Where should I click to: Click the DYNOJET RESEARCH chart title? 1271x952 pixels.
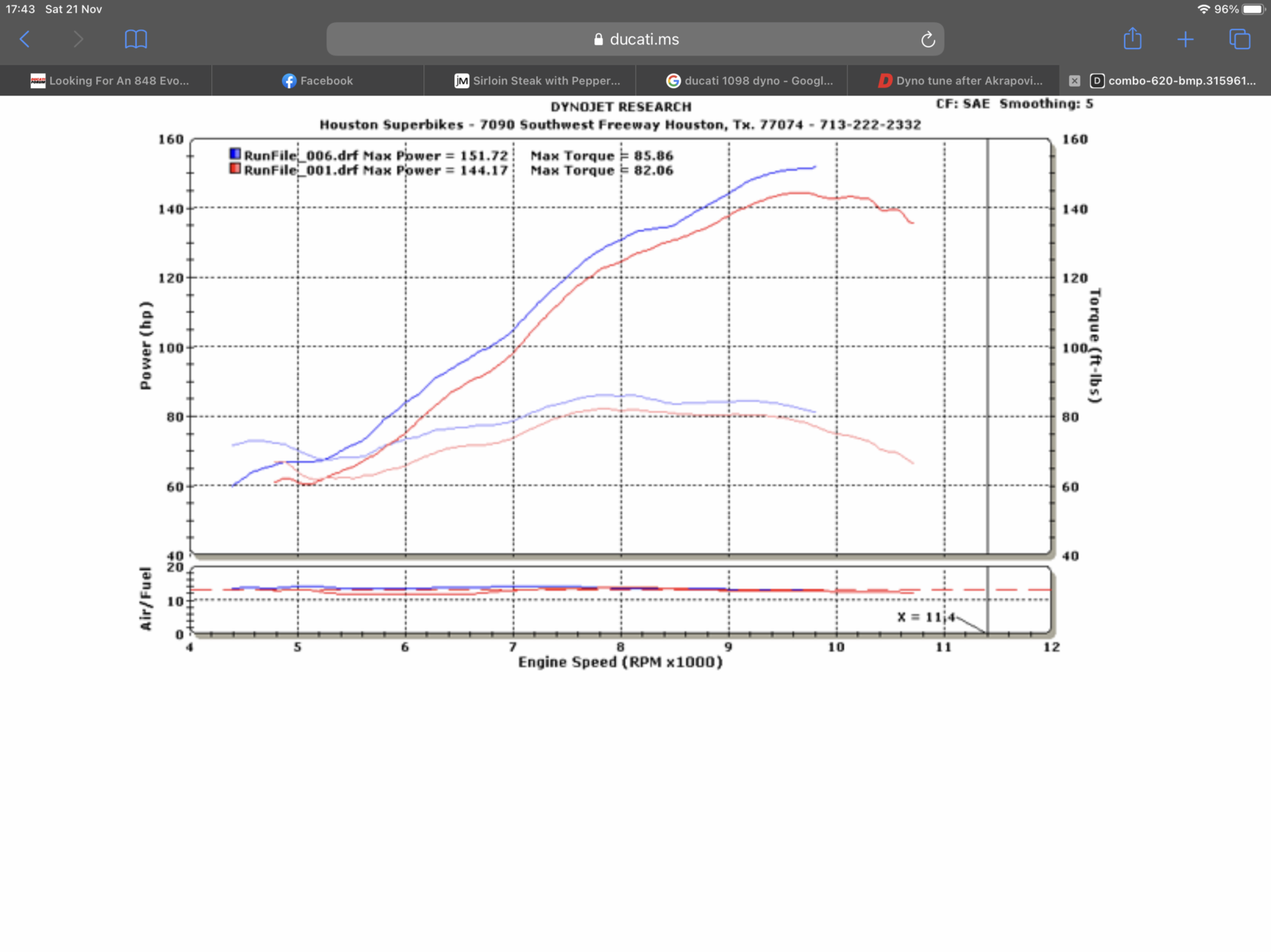(x=621, y=106)
